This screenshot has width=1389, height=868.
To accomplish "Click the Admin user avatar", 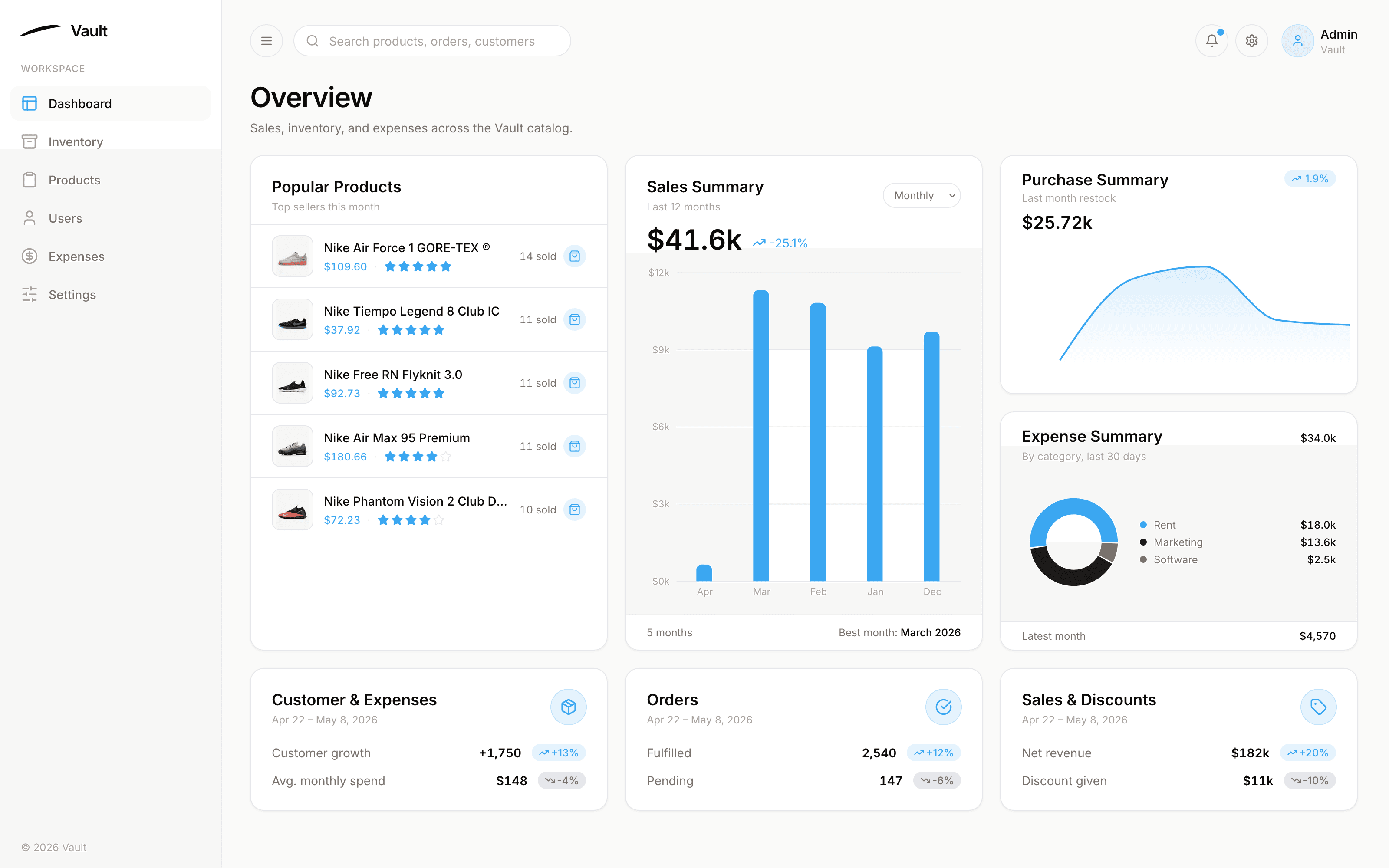I will (x=1298, y=41).
